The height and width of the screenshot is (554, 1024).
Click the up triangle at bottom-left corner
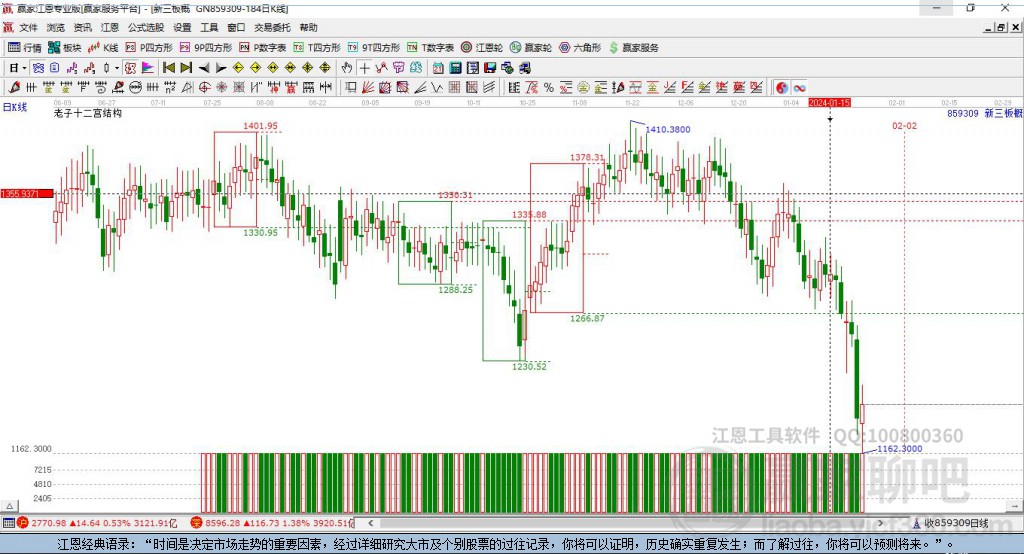point(9,506)
